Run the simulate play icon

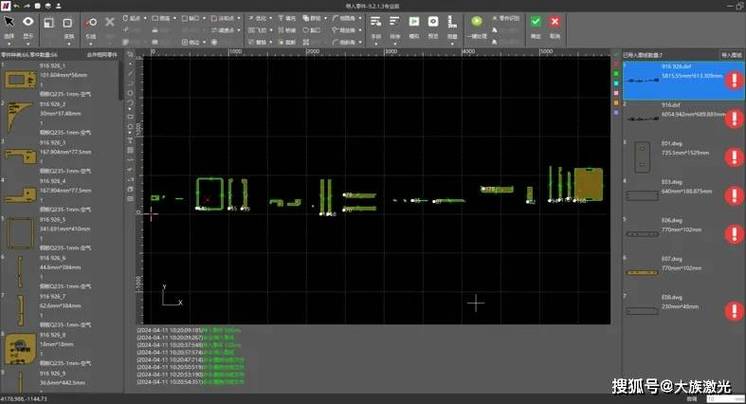414,21
